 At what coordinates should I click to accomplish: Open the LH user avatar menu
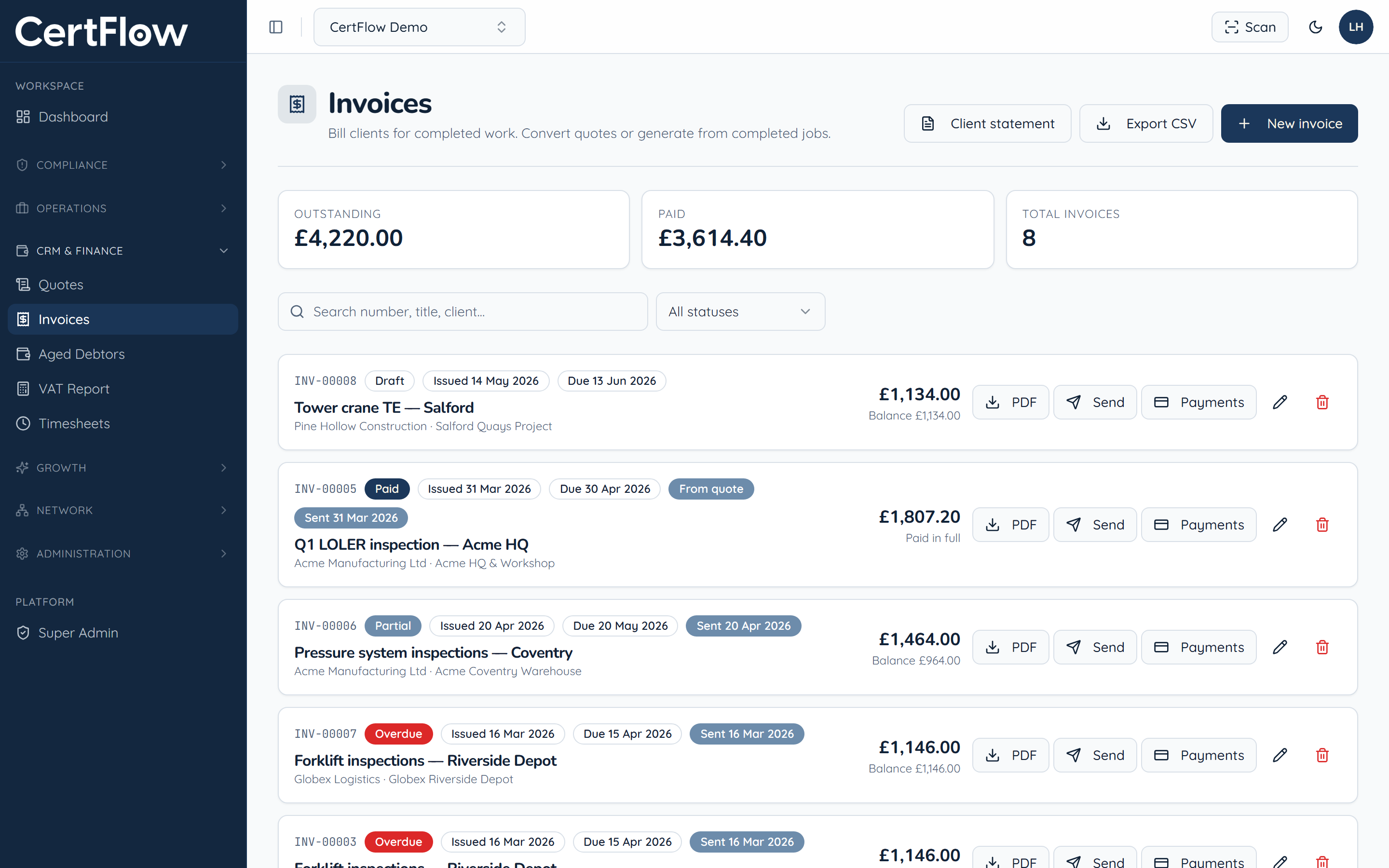pyautogui.click(x=1356, y=27)
